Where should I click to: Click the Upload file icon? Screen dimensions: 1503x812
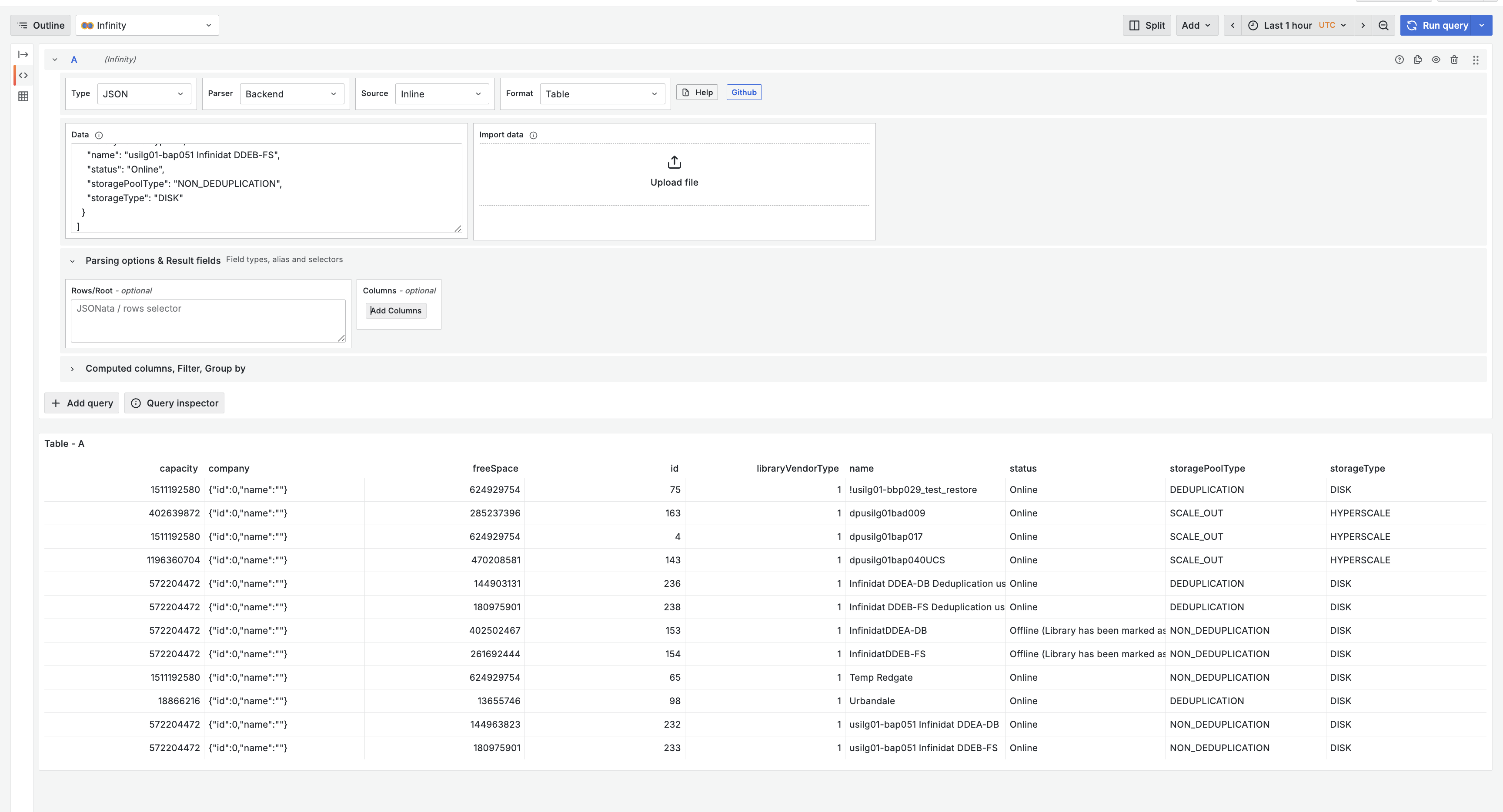point(674,162)
